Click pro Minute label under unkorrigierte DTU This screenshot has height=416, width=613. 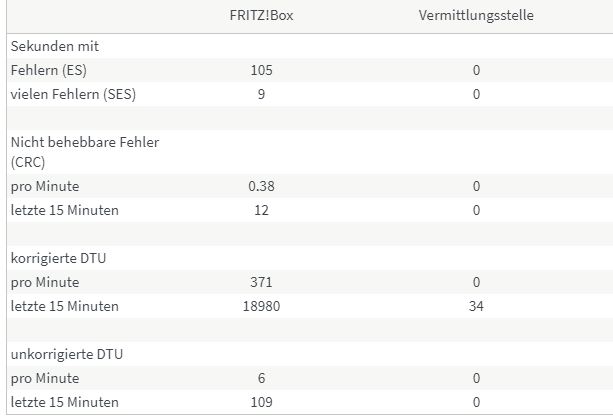click(x=45, y=378)
